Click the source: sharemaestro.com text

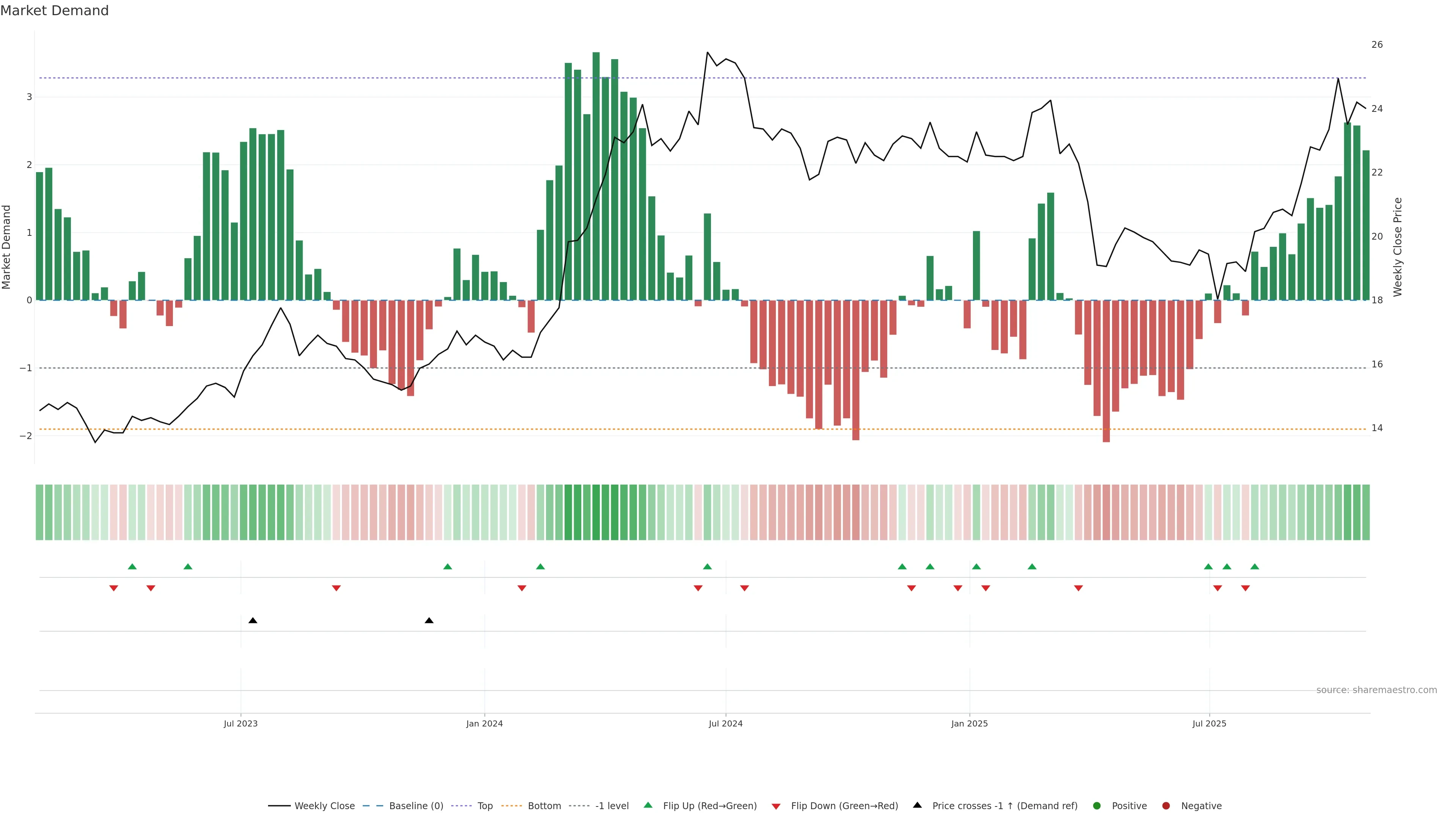[x=1376, y=690]
